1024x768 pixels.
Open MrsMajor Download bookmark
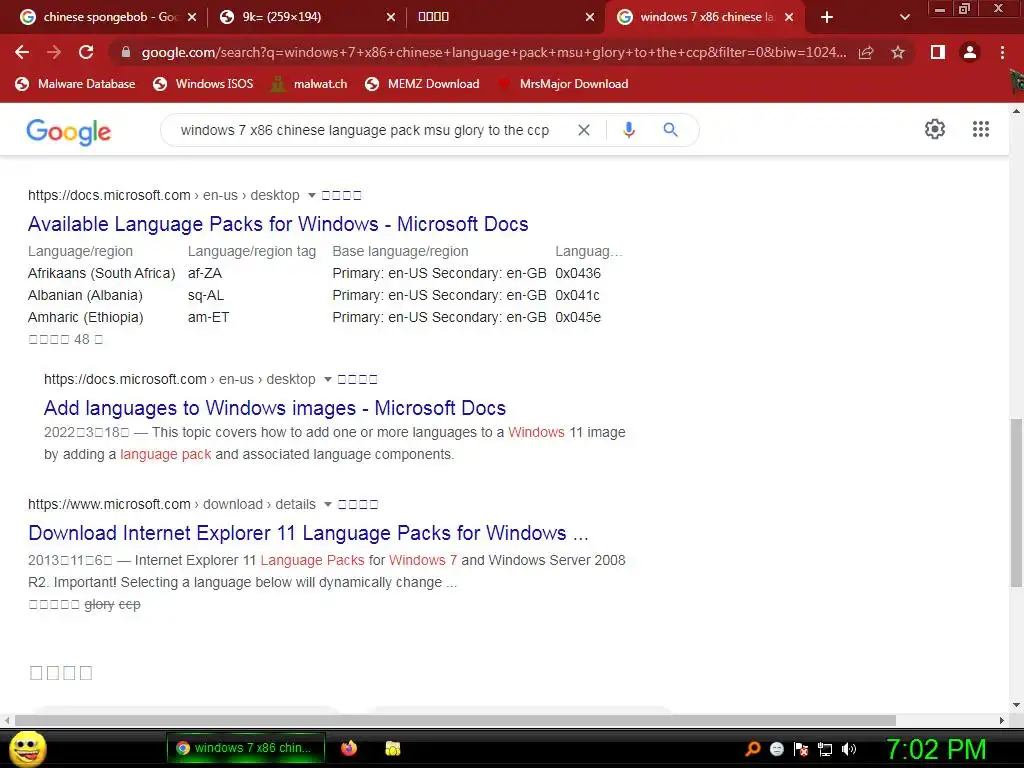(563, 84)
